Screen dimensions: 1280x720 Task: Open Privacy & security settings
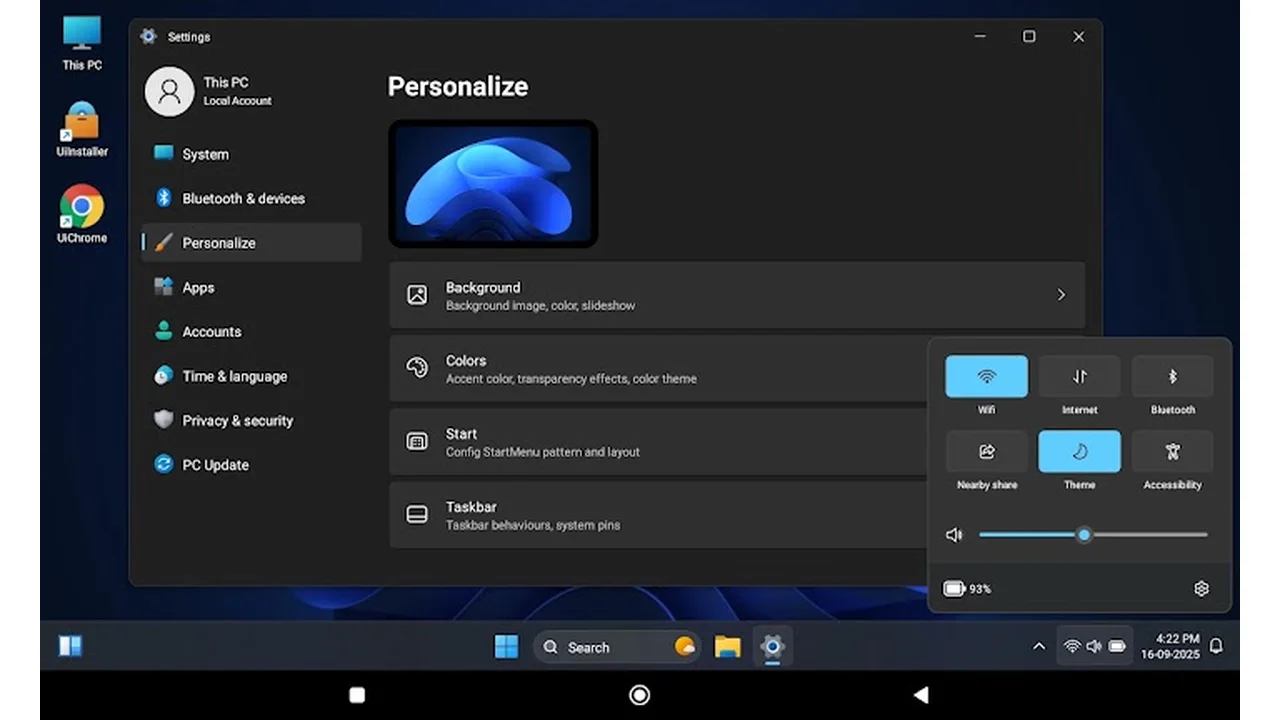tap(251, 420)
